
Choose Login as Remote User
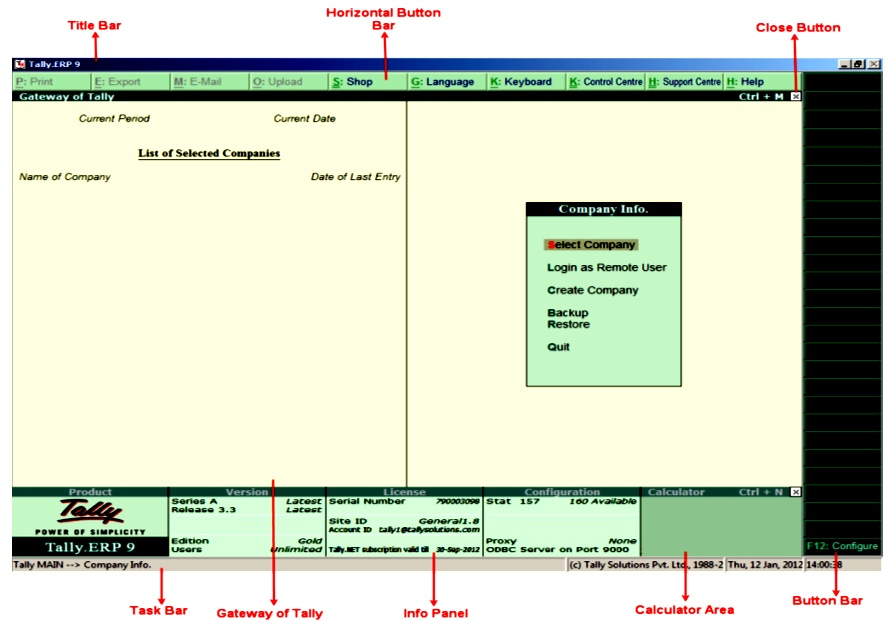click(606, 268)
